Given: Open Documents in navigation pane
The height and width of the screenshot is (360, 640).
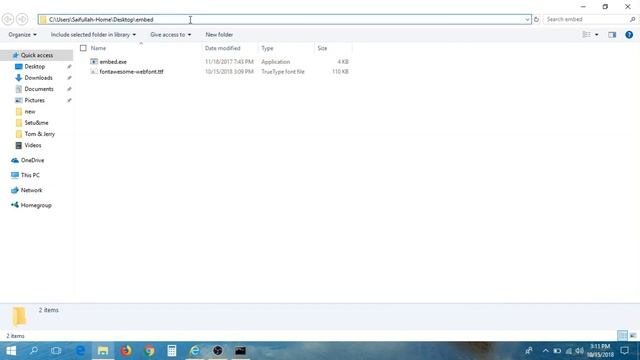Looking at the screenshot, I should [x=39, y=89].
